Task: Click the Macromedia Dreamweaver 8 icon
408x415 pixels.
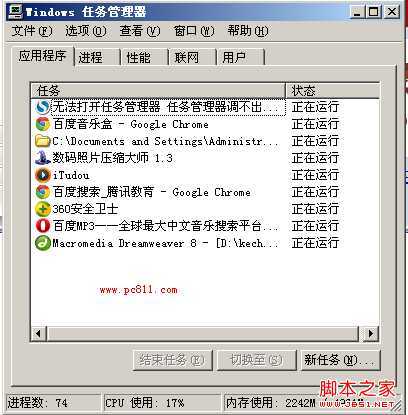Action: (x=43, y=243)
